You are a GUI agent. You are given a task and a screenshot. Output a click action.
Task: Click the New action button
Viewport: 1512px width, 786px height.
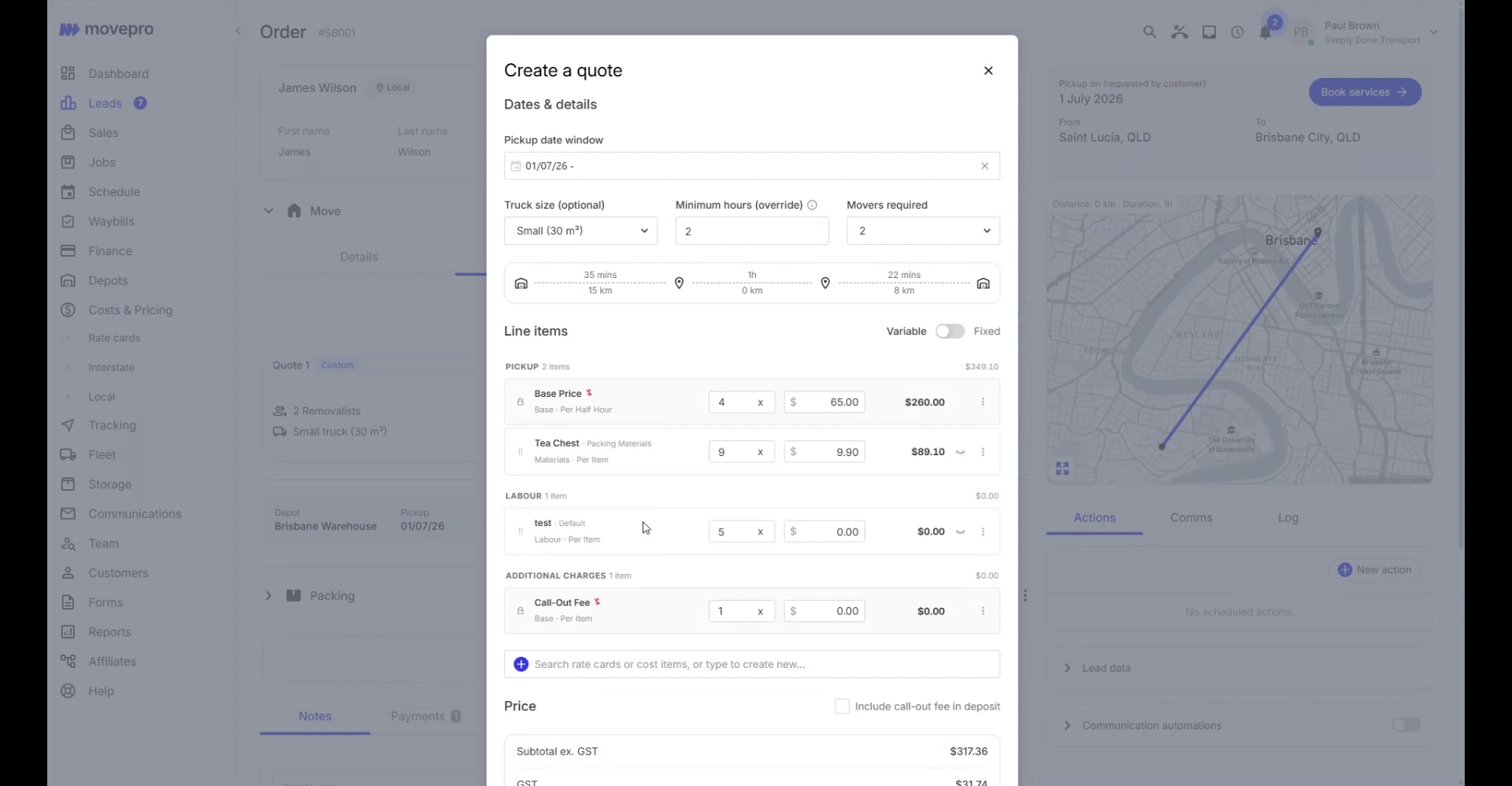(1375, 569)
